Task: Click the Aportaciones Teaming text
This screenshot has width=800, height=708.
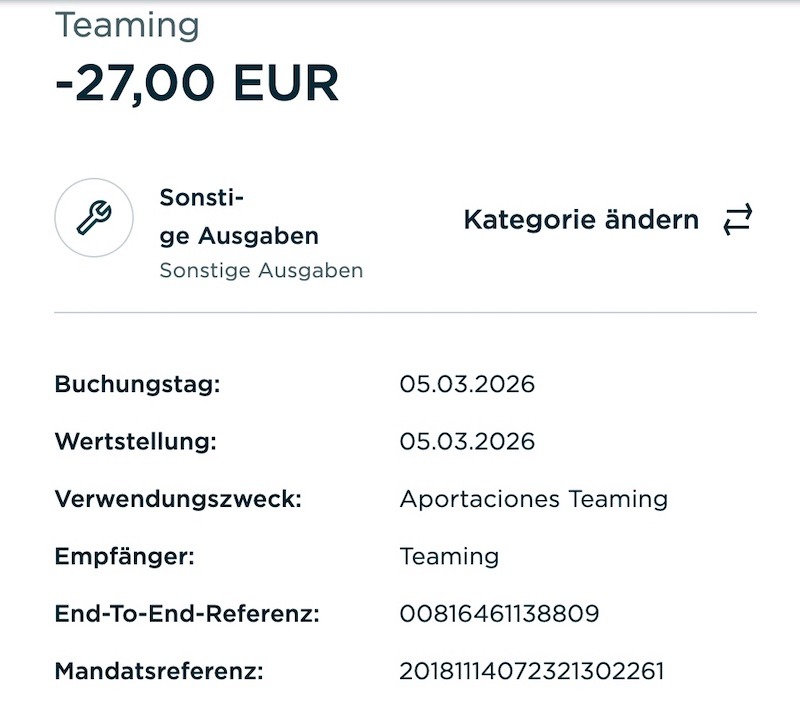Action: [533, 498]
